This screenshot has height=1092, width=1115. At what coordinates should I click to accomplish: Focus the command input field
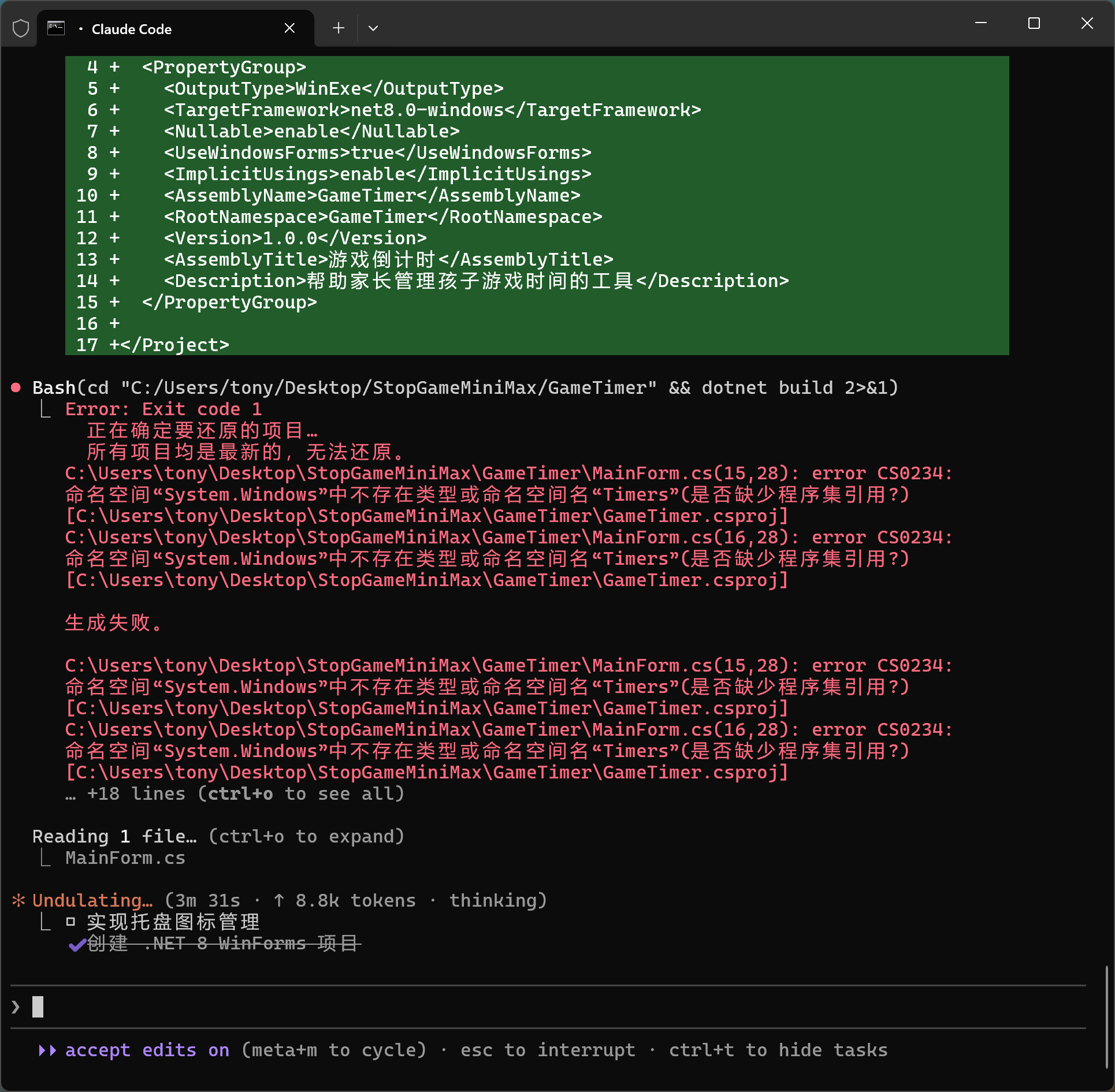(x=520, y=1007)
